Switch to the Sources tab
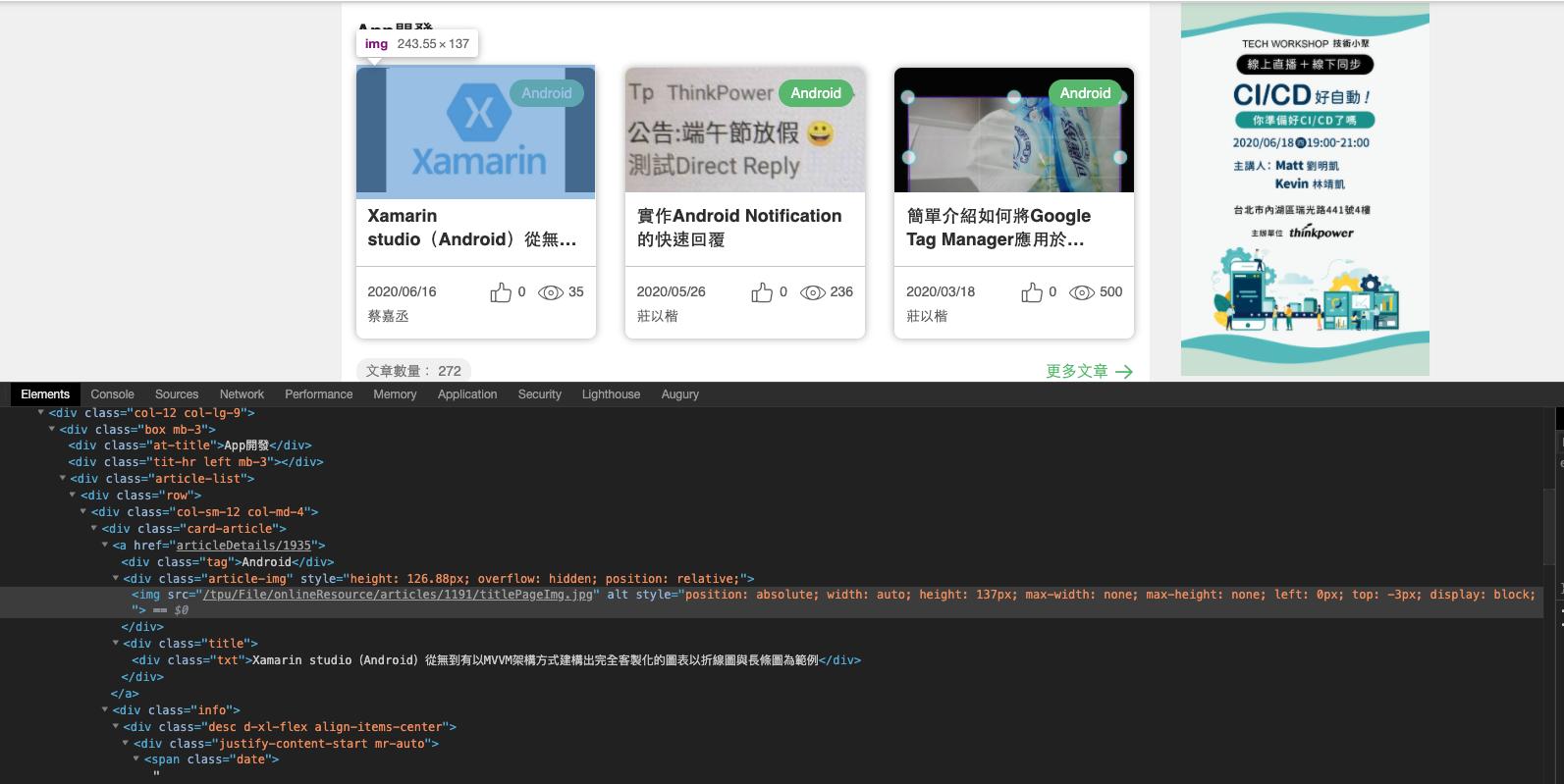The height and width of the screenshot is (784, 1564). point(177,394)
